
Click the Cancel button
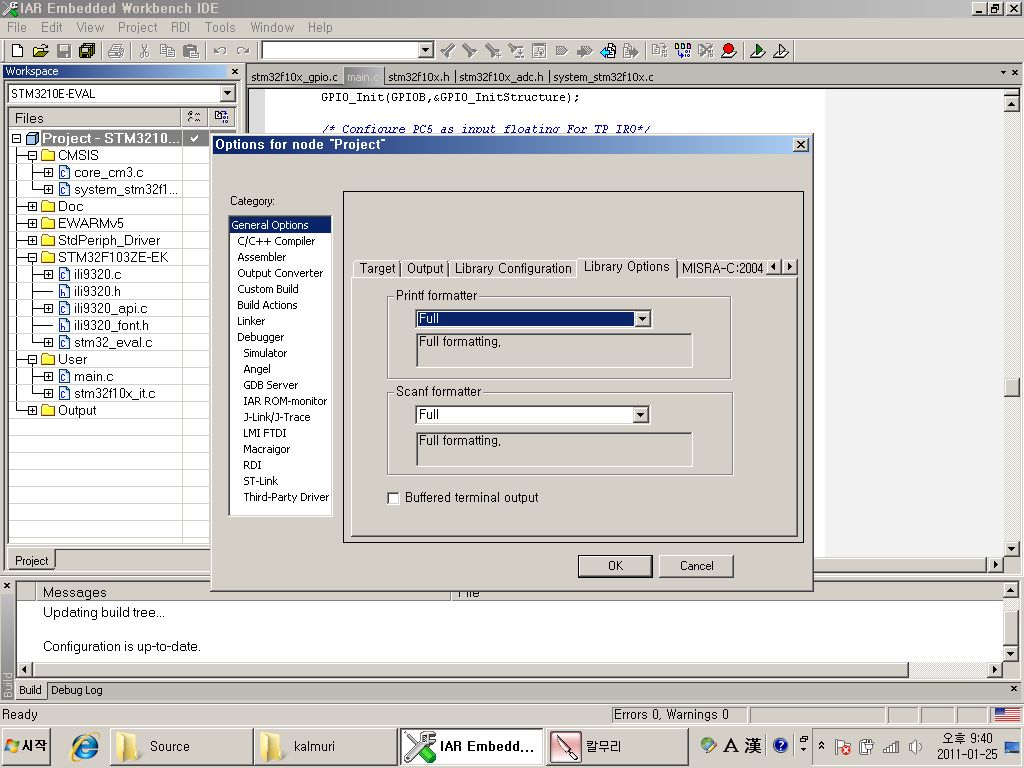tap(696, 566)
